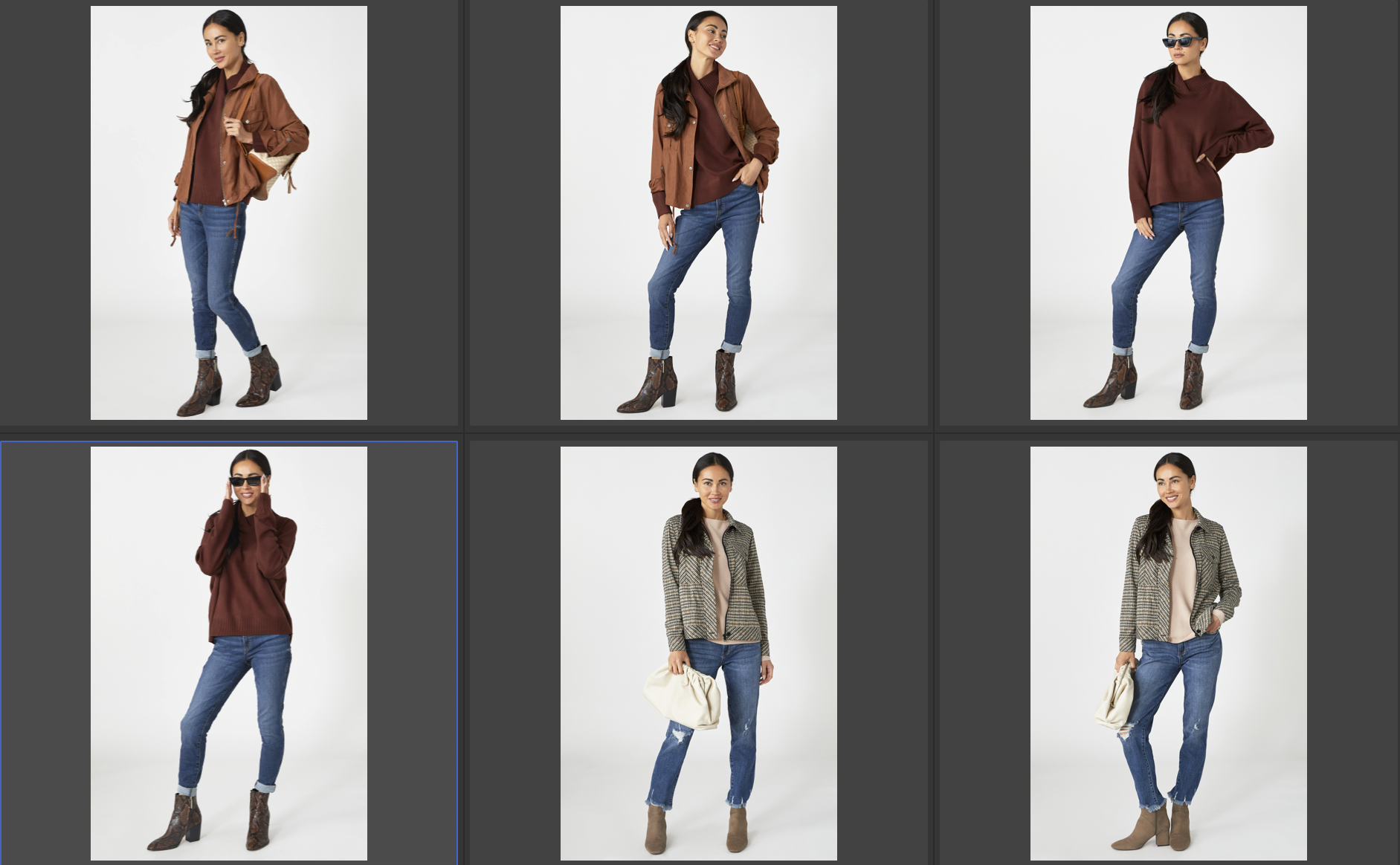The height and width of the screenshot is (865, 1400).
Task: Select the plaid jacket photo with clutch held in front
Action: [699, 653]
